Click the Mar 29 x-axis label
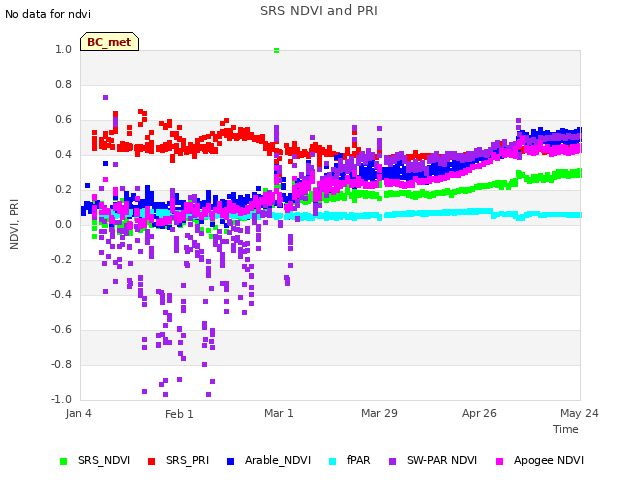The image size is (640, 480). 379,413
